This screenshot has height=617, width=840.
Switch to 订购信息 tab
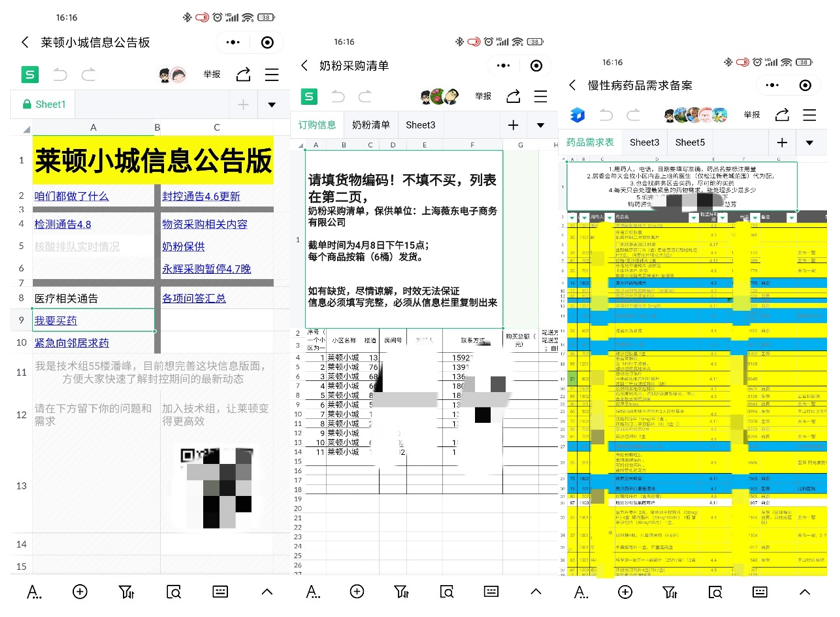pyautogui.click(x=317, y=125)
